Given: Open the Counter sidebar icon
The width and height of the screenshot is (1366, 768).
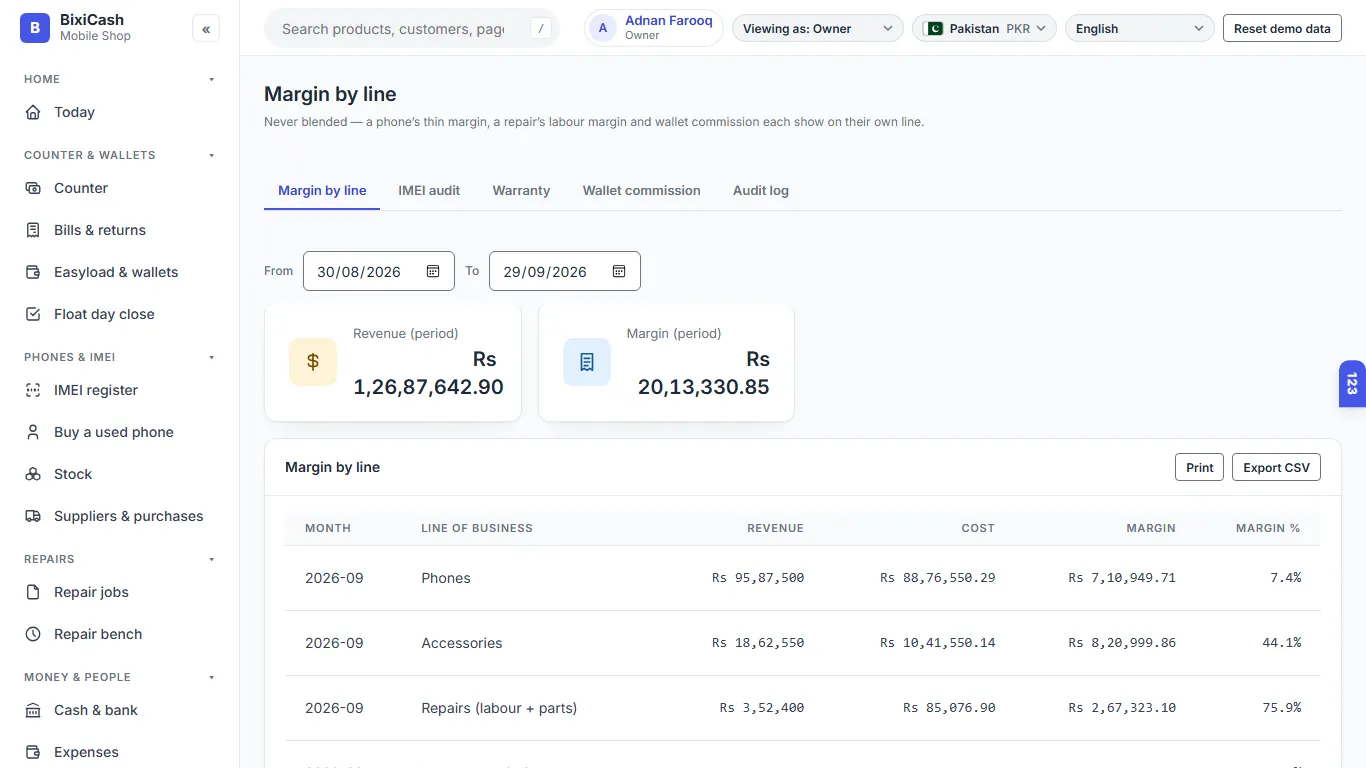Looking at the screenshot, I should 33,188.
